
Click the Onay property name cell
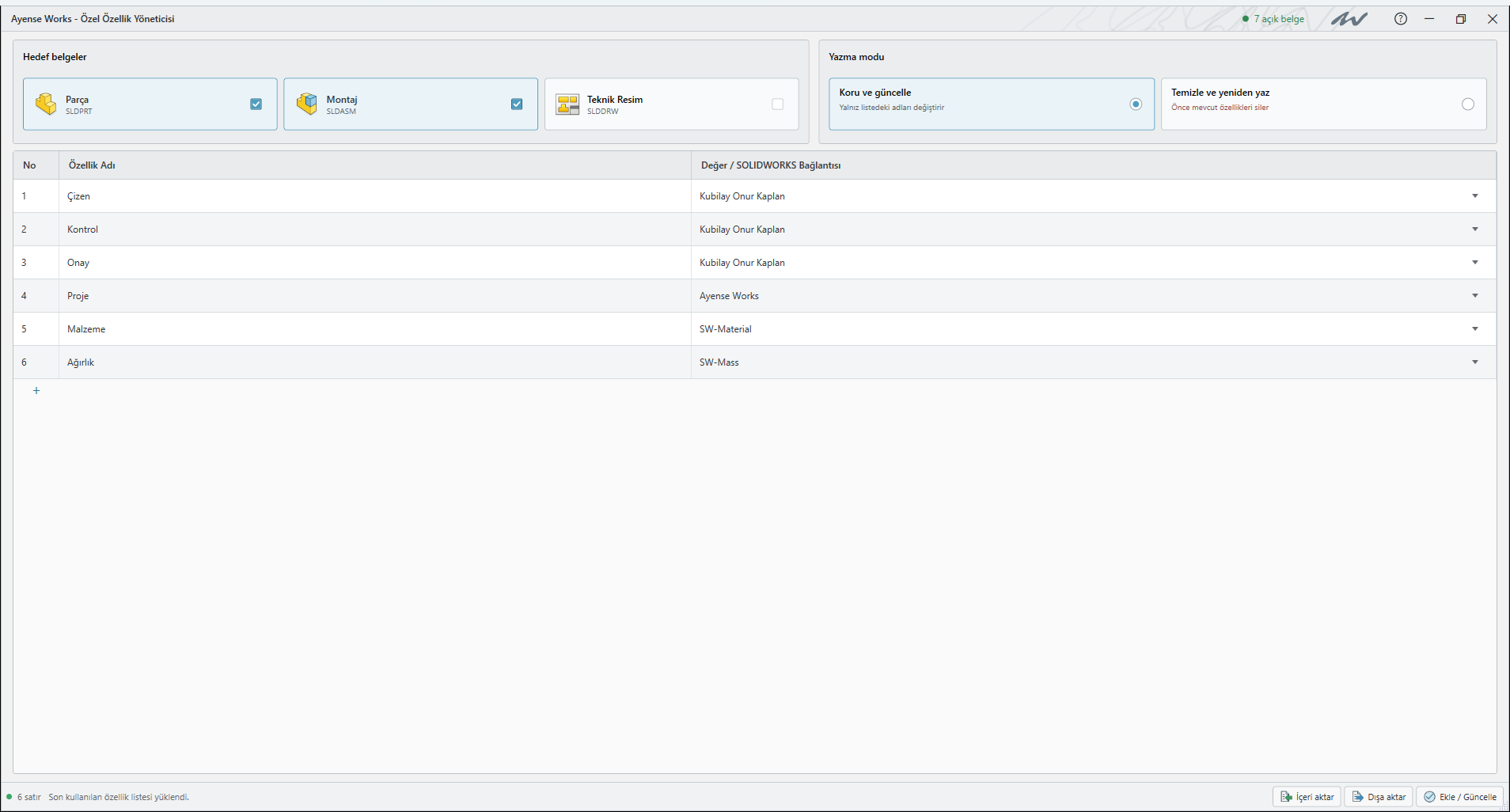375,263
